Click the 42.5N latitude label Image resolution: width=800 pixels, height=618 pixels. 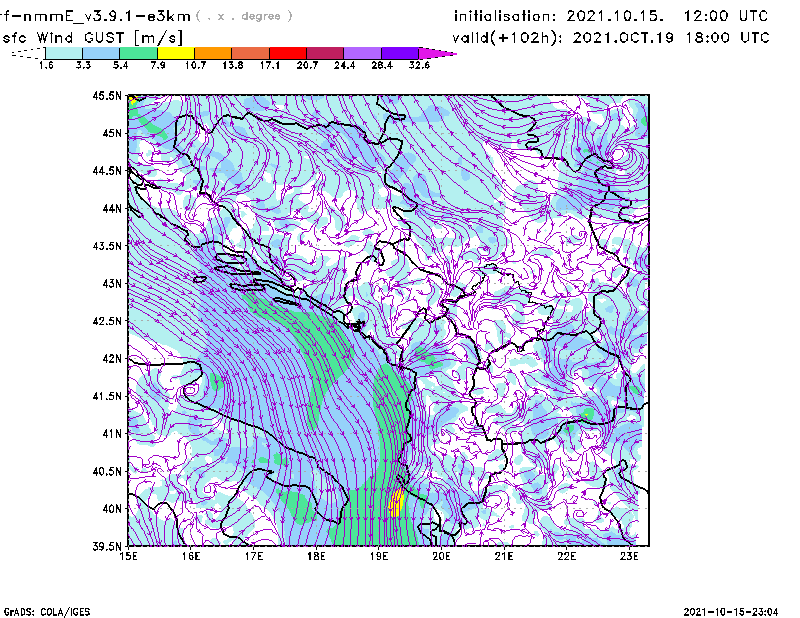tap(107, 321)
